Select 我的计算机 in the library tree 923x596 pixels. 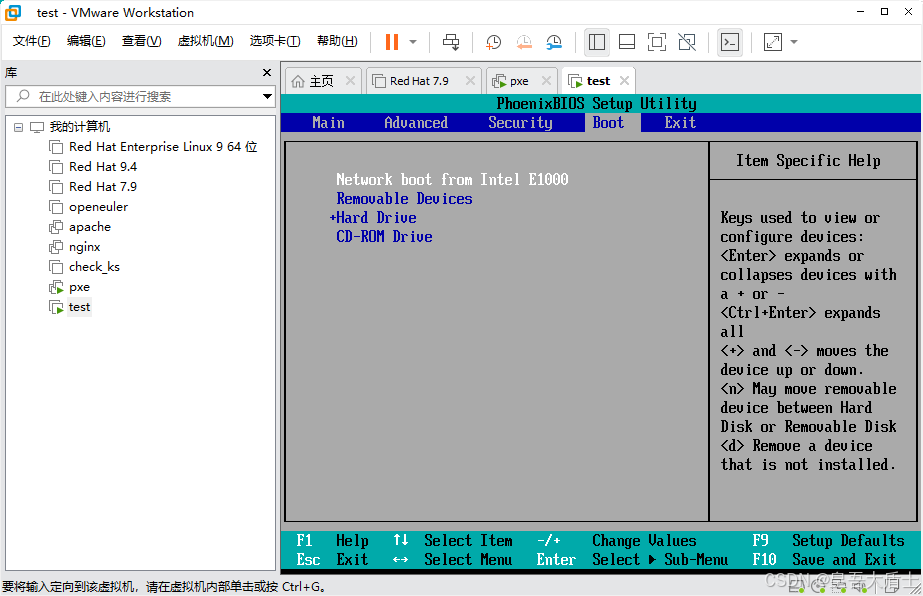[79, 127]
